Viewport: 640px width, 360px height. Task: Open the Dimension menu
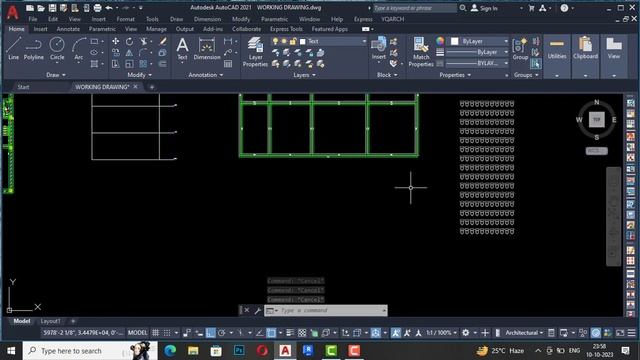(207, 19)
